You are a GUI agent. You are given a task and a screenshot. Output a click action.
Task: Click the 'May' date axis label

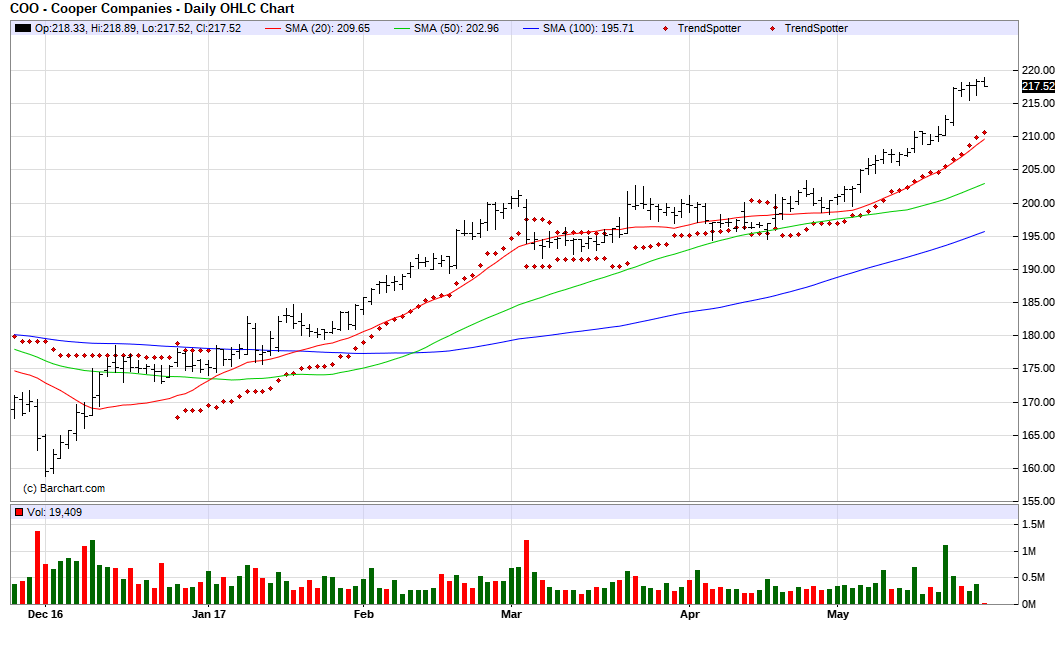tap(838, 614)
